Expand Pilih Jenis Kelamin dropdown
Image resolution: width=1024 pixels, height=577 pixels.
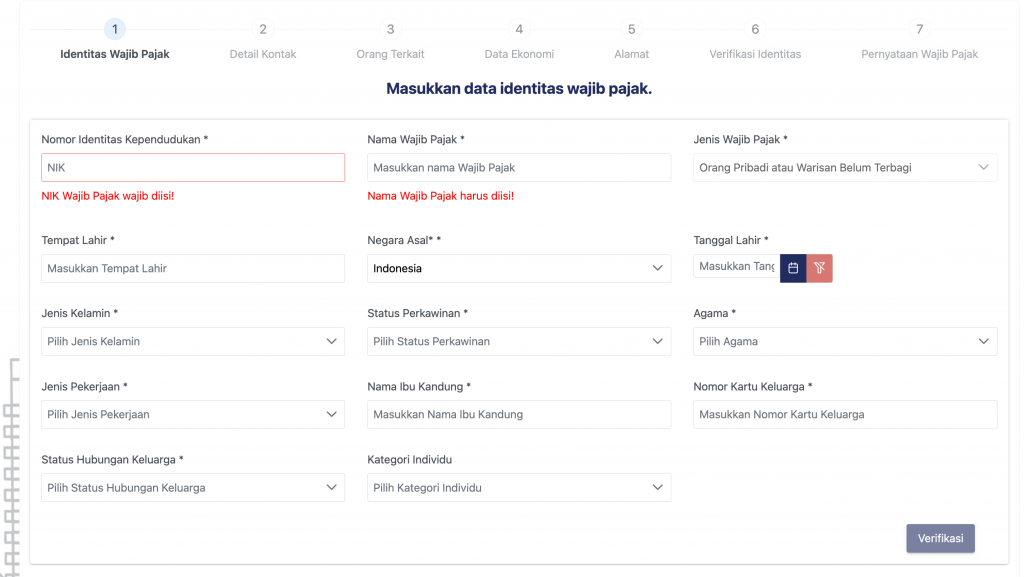pos(193,341)
